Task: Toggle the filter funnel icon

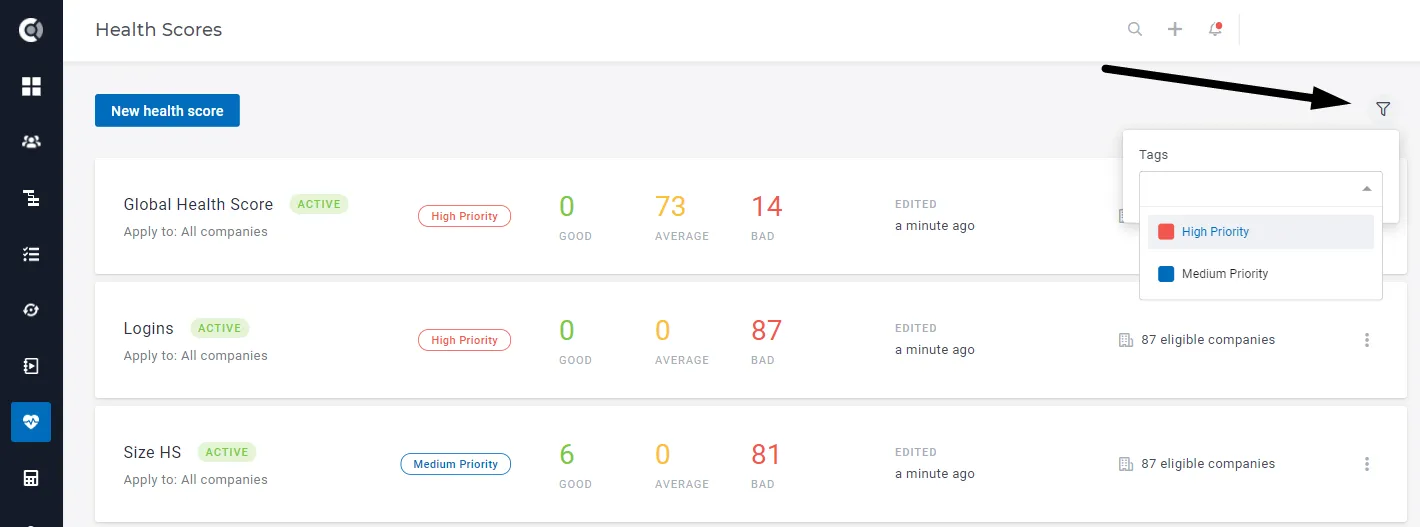Action: [x=1383, y=109]
